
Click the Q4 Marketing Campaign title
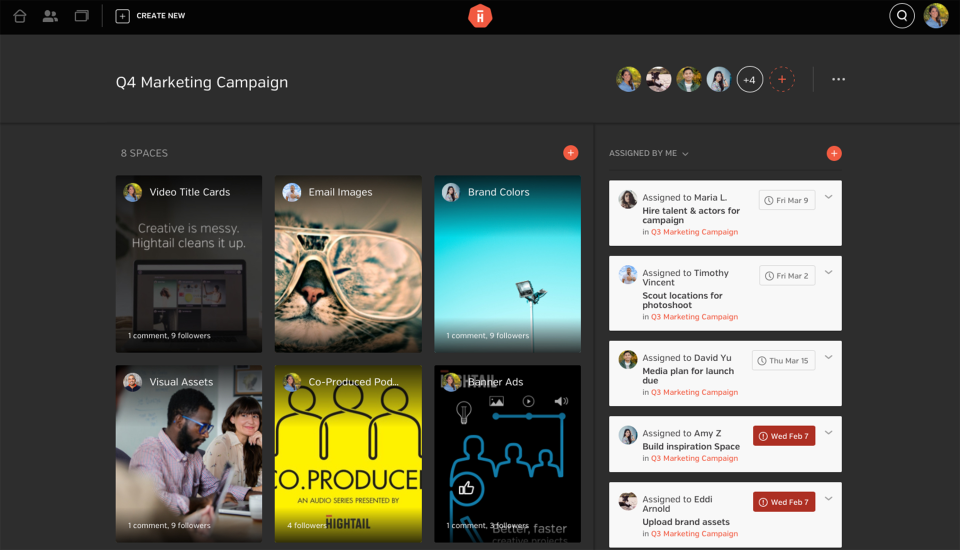[202, 83]
